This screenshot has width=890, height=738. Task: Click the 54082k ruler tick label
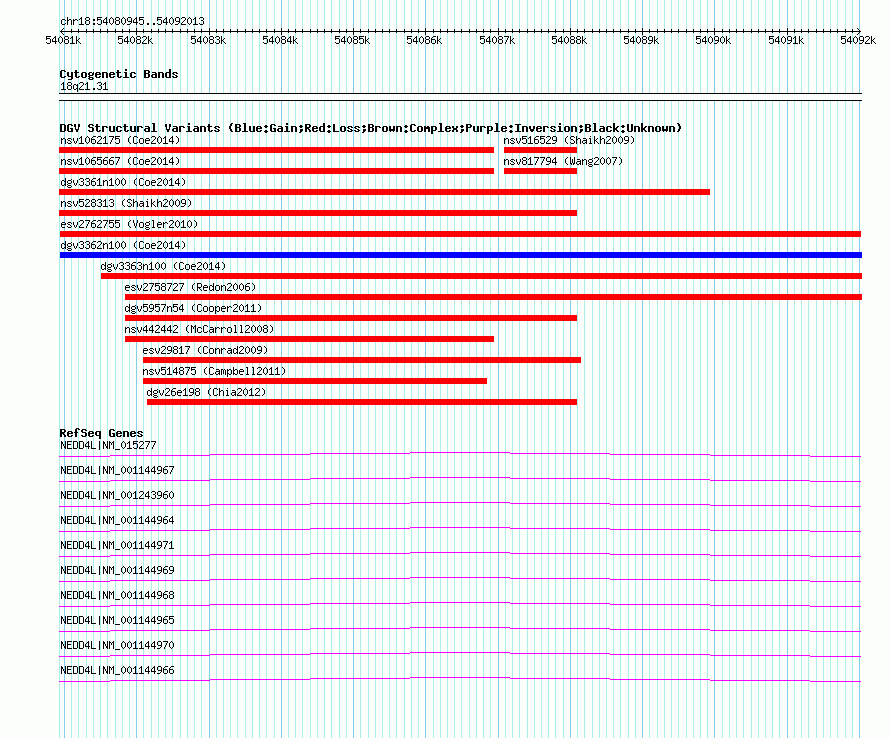coord(135,40)
